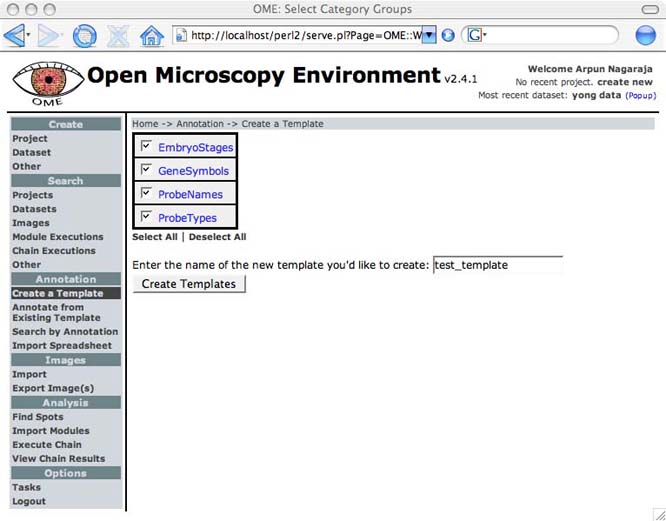Open View Chain Results
Screen dimensions: 666x521
point(59,459)
